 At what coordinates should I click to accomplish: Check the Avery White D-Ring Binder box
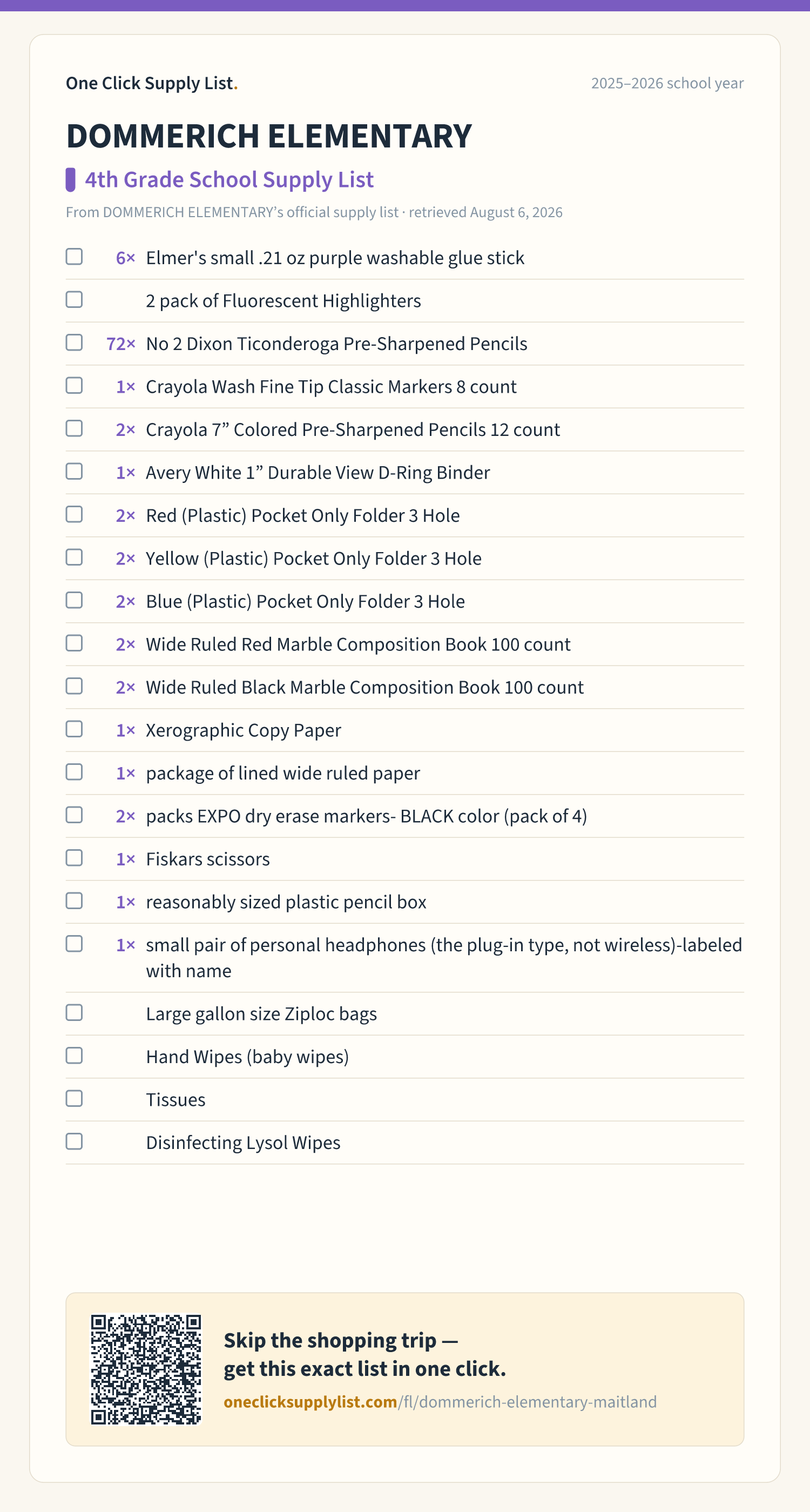tap(74, 472)
